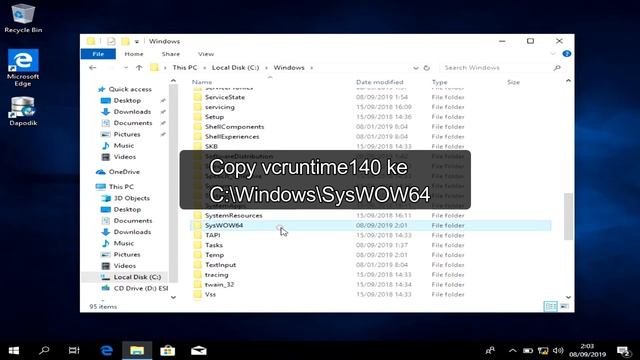Open pinned Desktop under Quick access
The image size is (640, 360).
(x=127, y=100)
